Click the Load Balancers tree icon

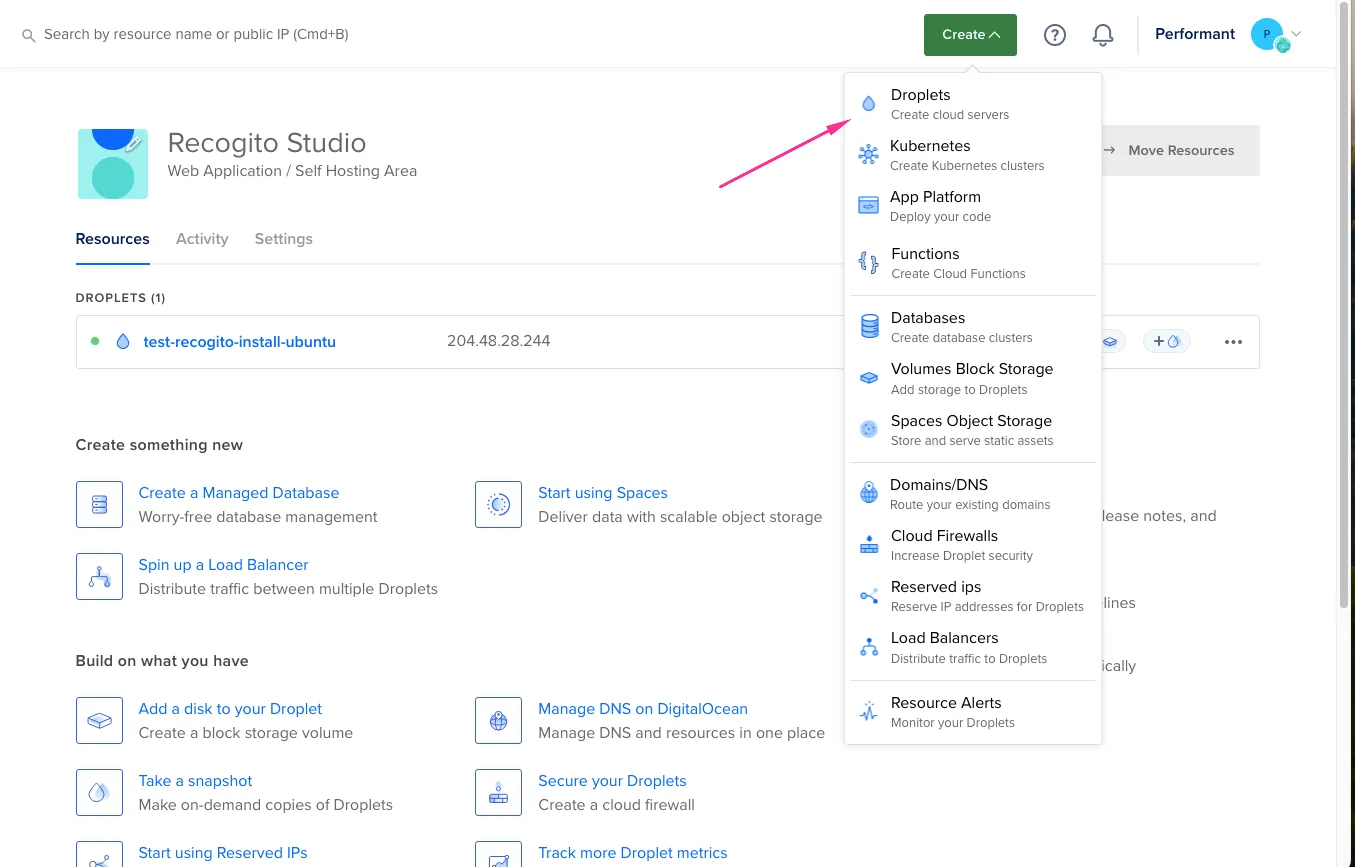click(x=869, y=647)
